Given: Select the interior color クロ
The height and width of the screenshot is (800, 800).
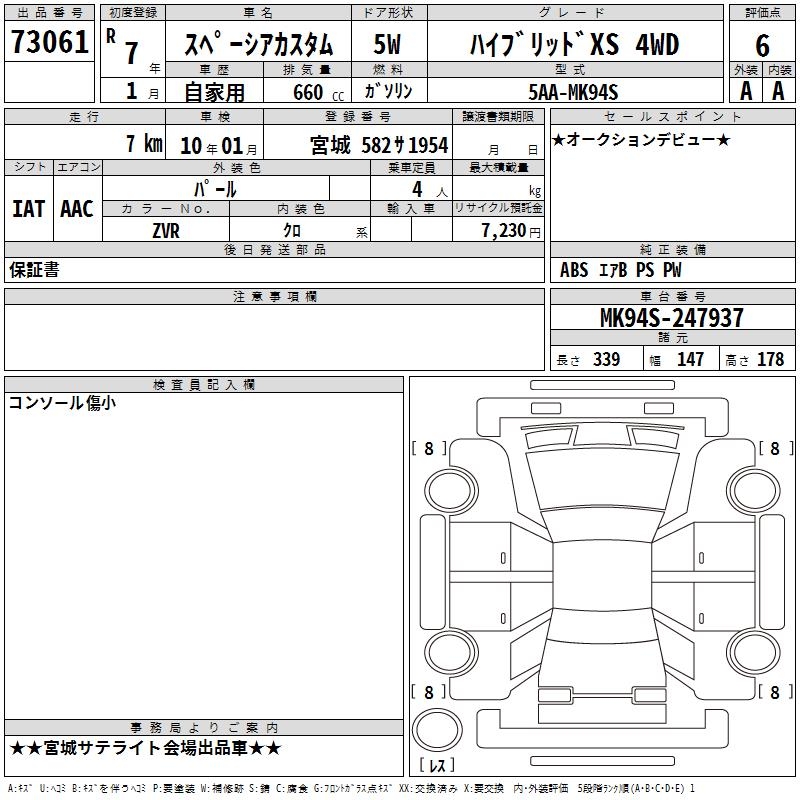Looking at the screenshot, I should 292,231.
